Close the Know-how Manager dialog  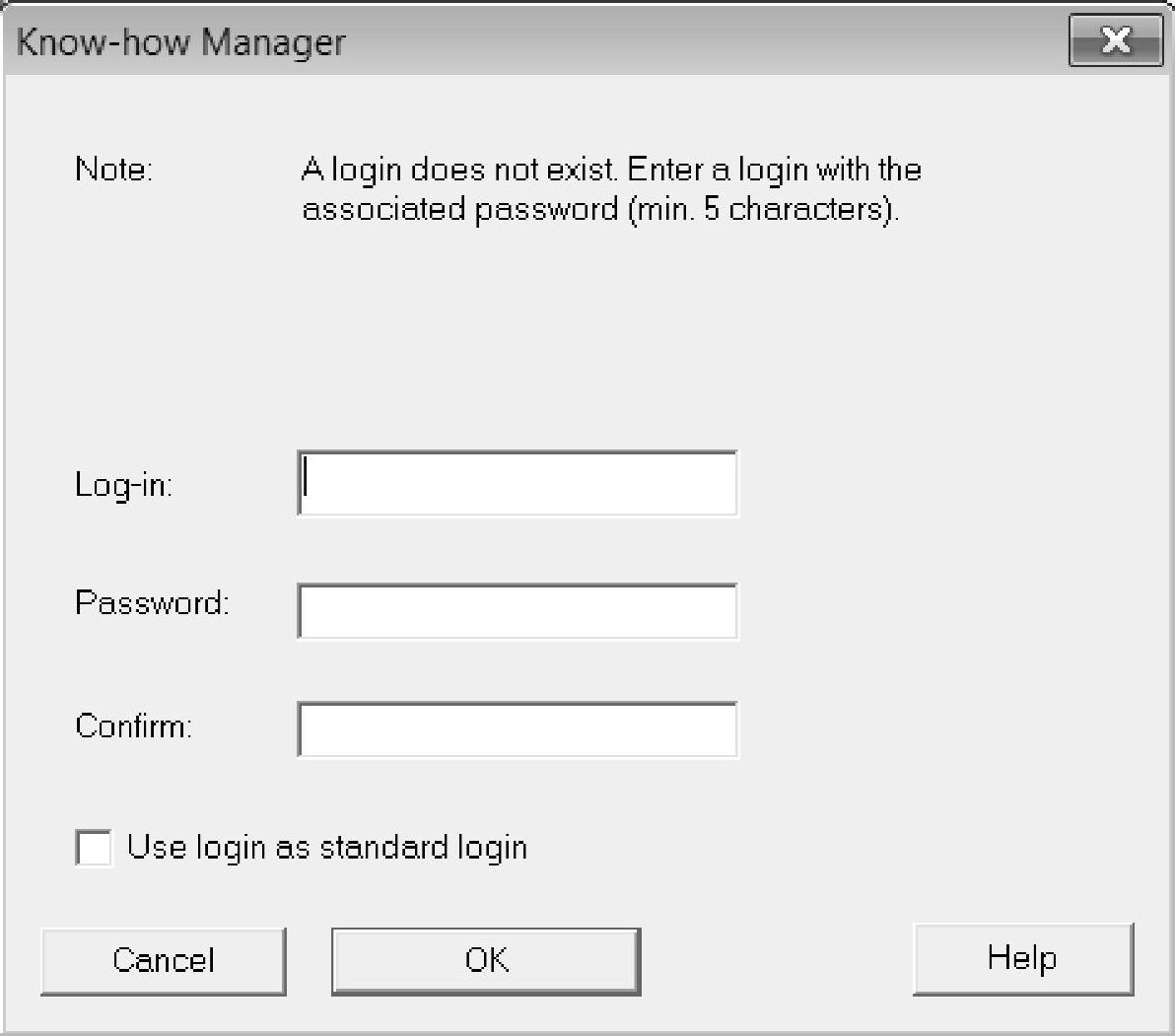point(1115,41)
